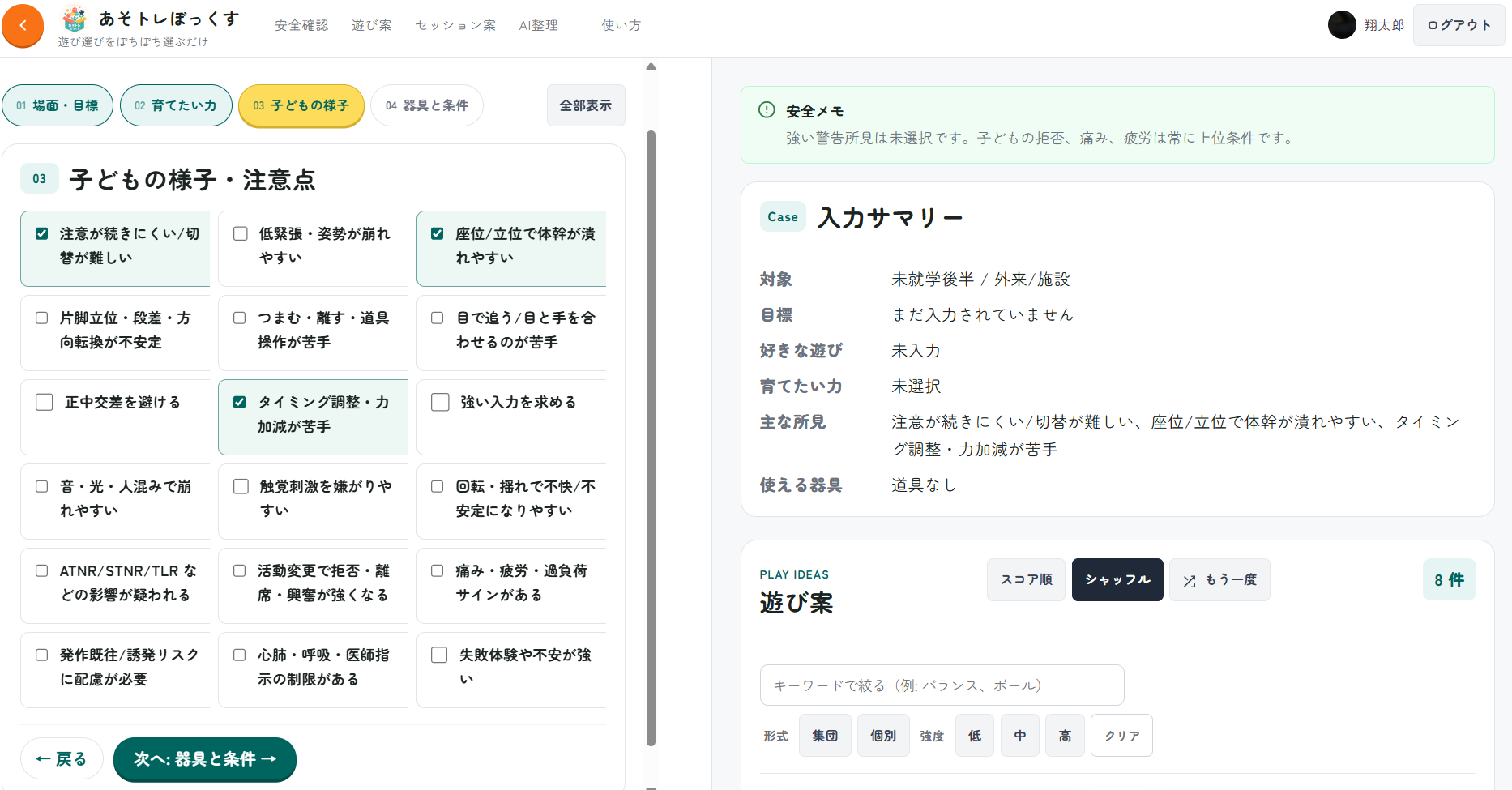The image size is (1512, 790).
Task: Check 音・光・人混みで崩れやすい
Action: pos(42,487)
